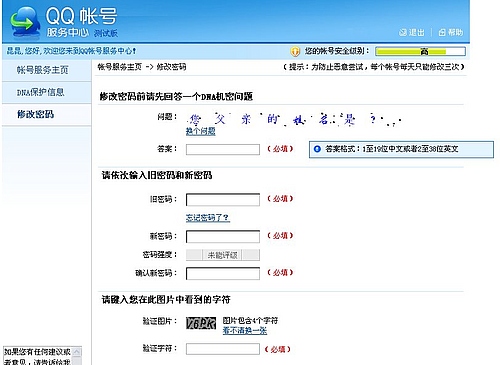Click the daily modification limit hint text
The width and height of the screenshot is (500, 365).
tap(374, 67)
